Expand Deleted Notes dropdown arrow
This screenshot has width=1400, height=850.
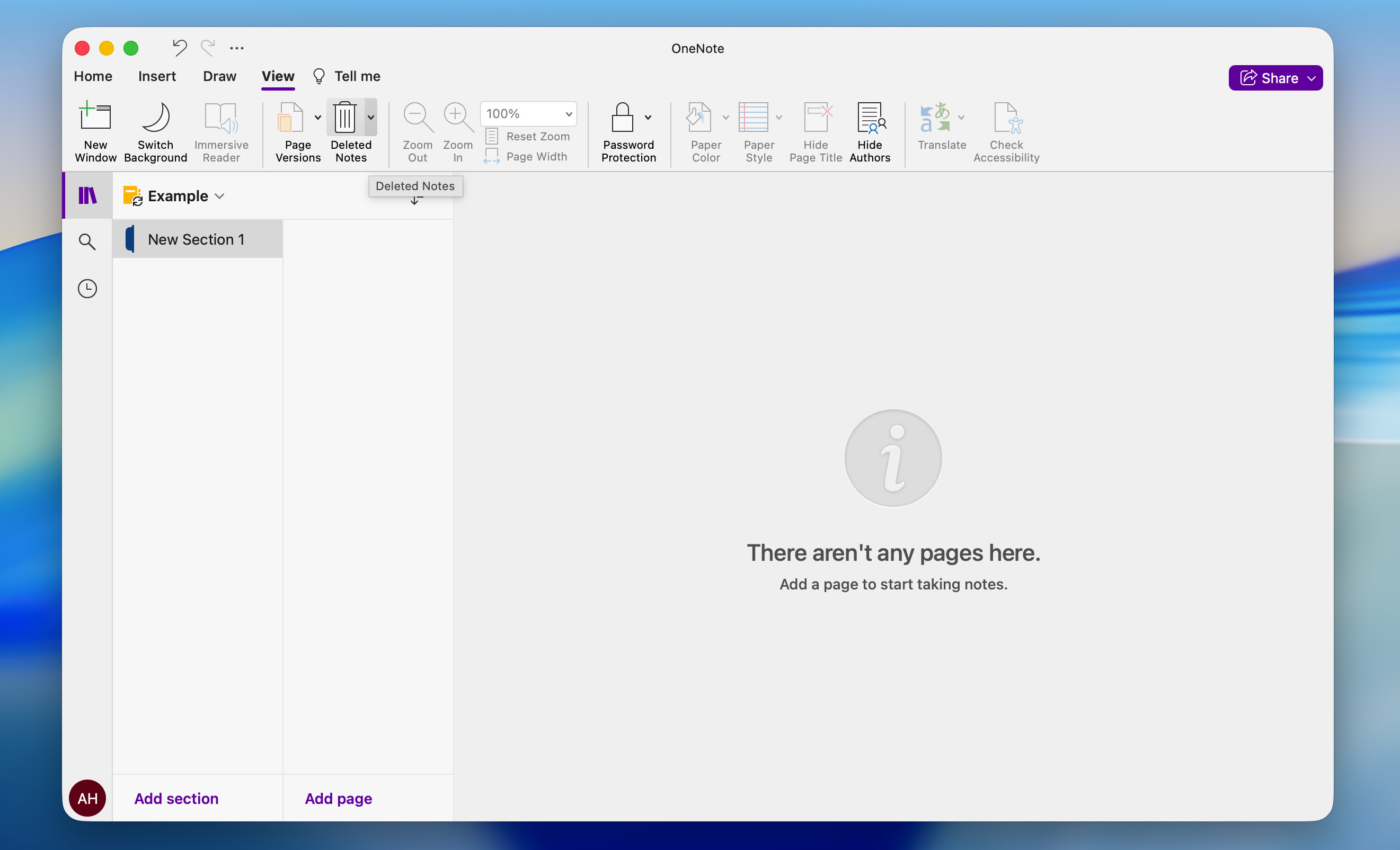(370, 118)
